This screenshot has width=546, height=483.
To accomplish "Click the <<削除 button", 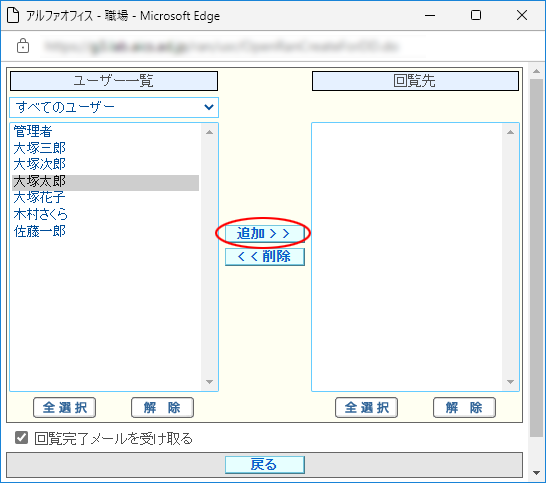I will click(265, 257).
